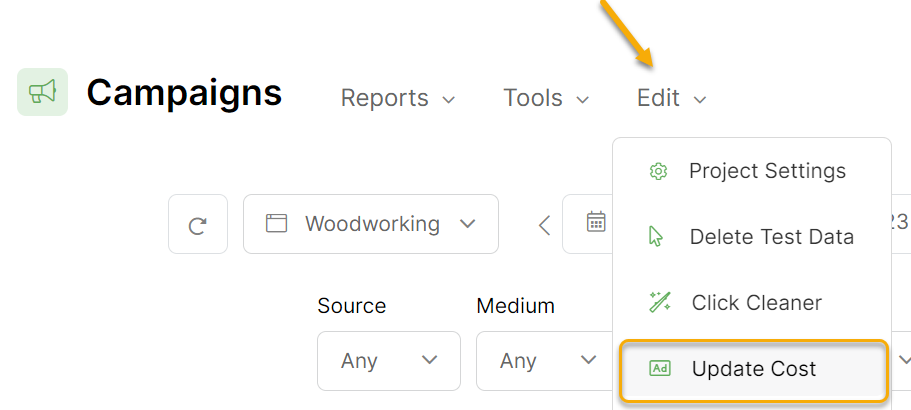
Task: Click the Update Cost Ad icon
Action: 659,369
